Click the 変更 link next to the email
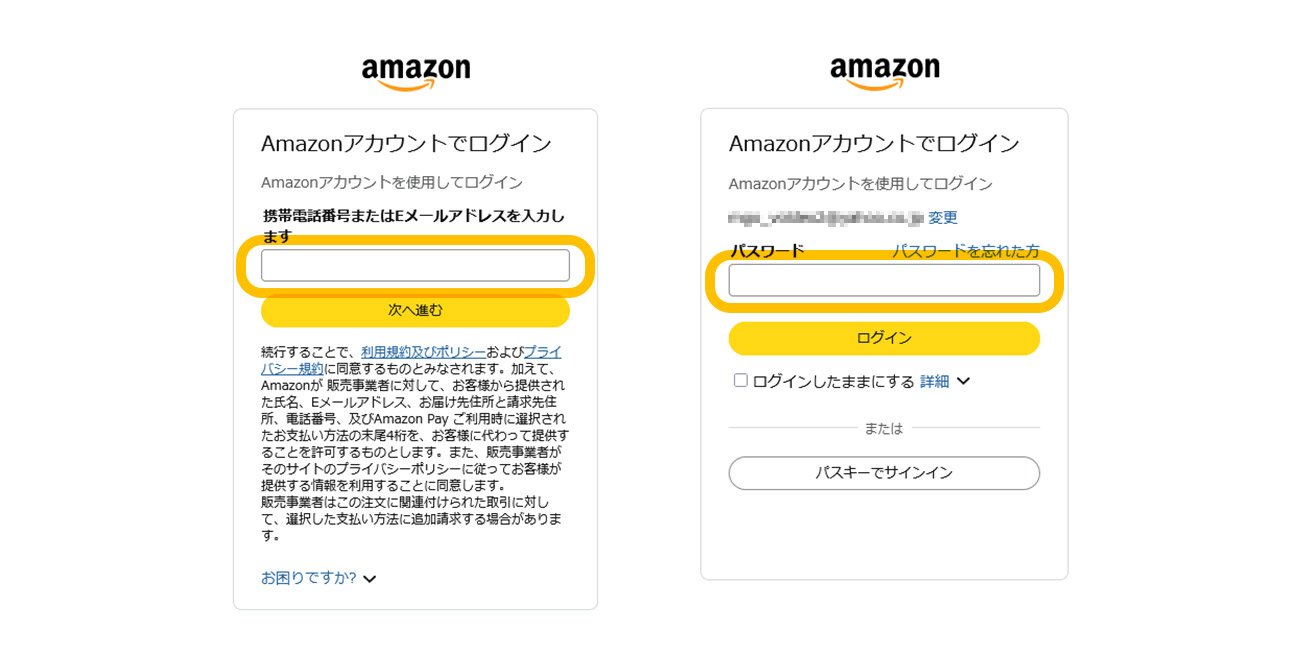 point(942,218)
